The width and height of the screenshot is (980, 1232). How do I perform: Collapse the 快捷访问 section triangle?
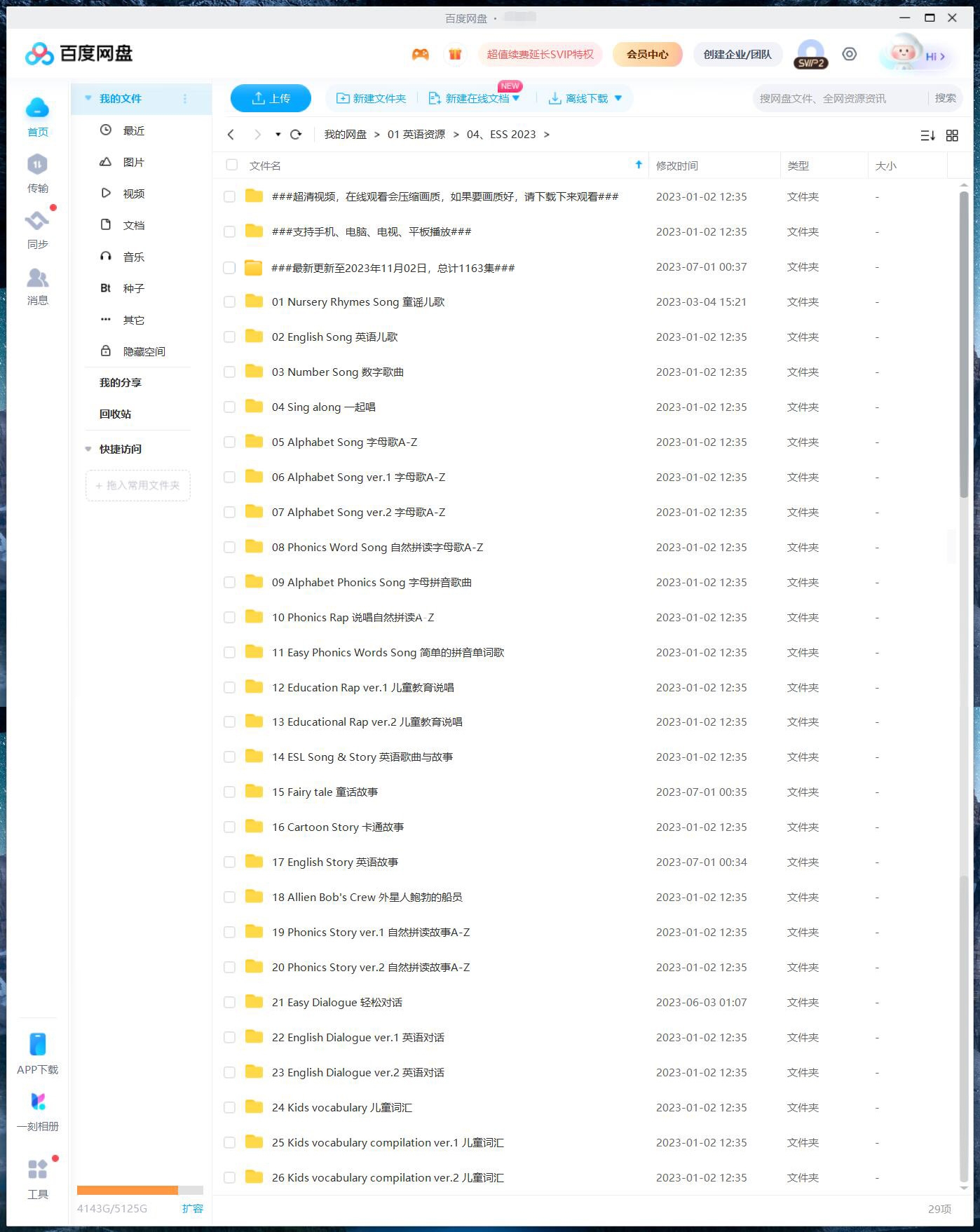pyautogui.click(x=88, y=449)
